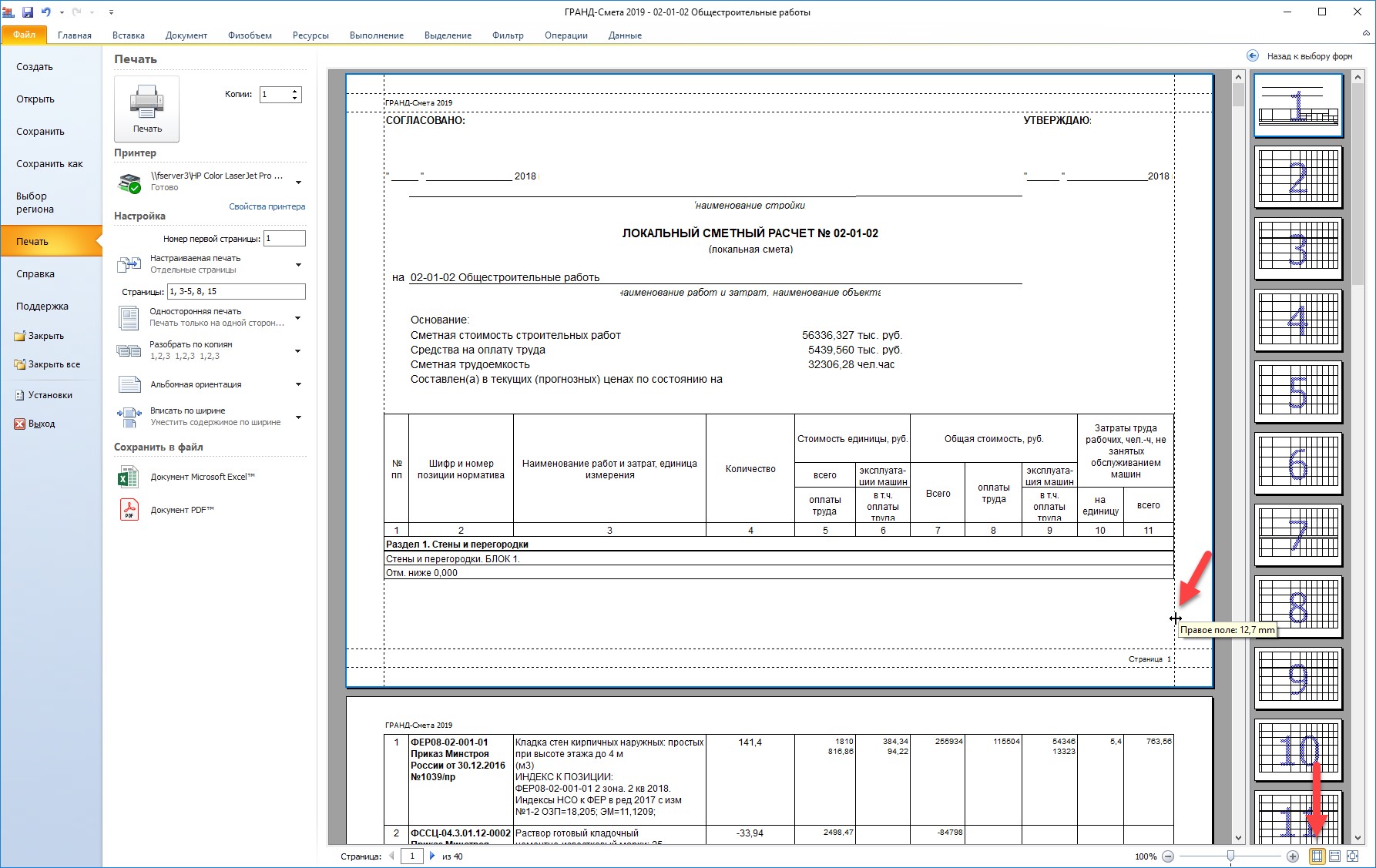Open the Вставка ribbon tab
The image size is (1376, 868).
pos(129,35)
